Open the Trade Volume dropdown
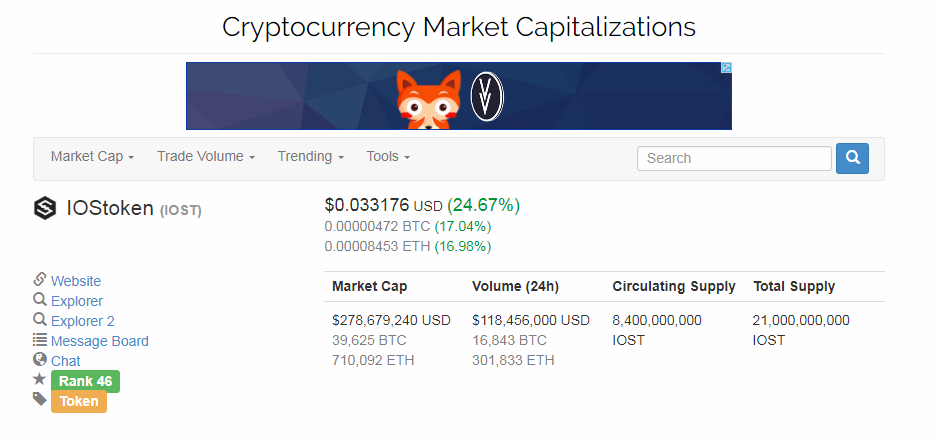This screenshot has width=933, height=444. [206, 157]
